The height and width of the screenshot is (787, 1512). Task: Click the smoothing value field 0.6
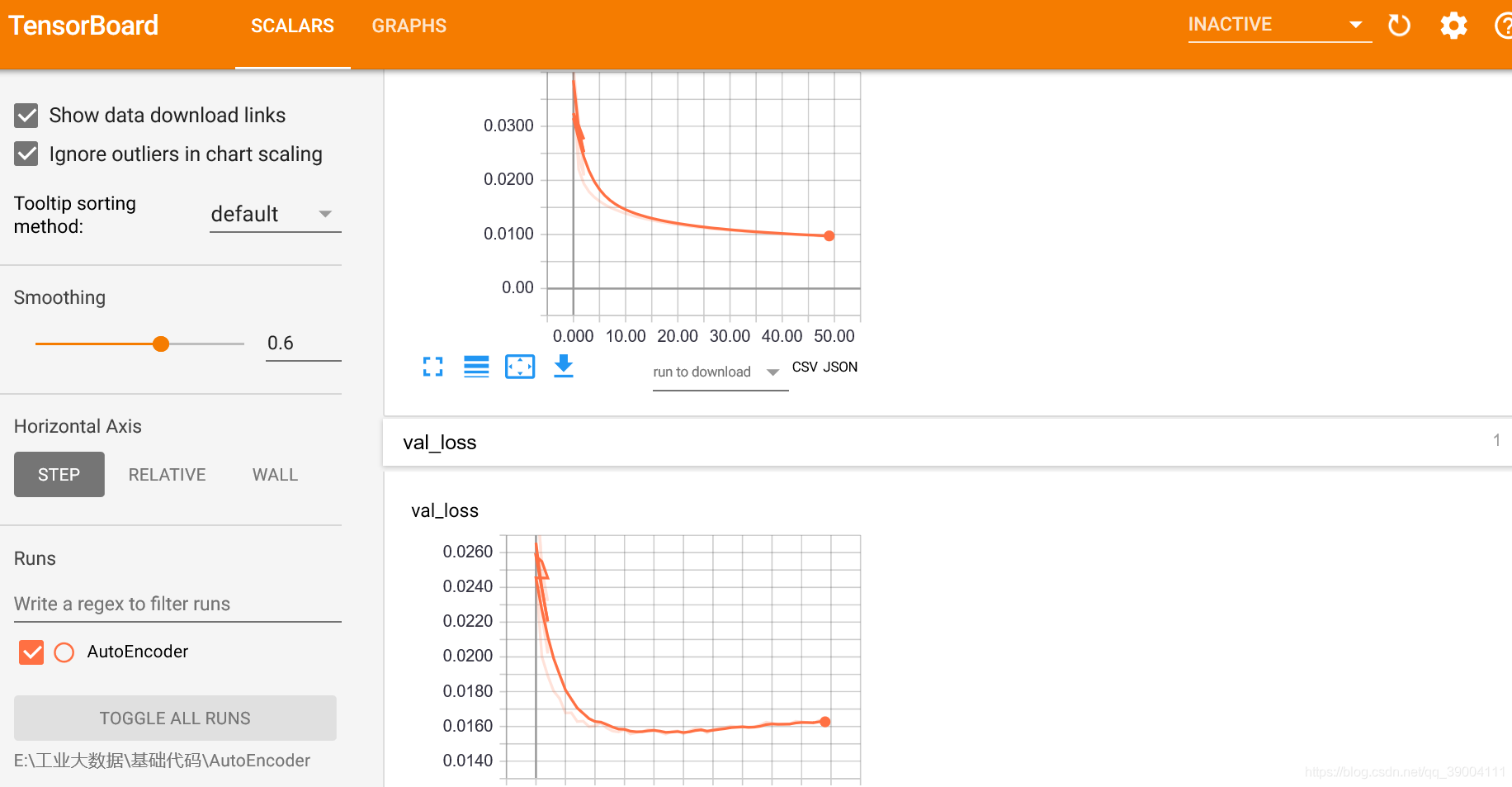click(303, 344)
